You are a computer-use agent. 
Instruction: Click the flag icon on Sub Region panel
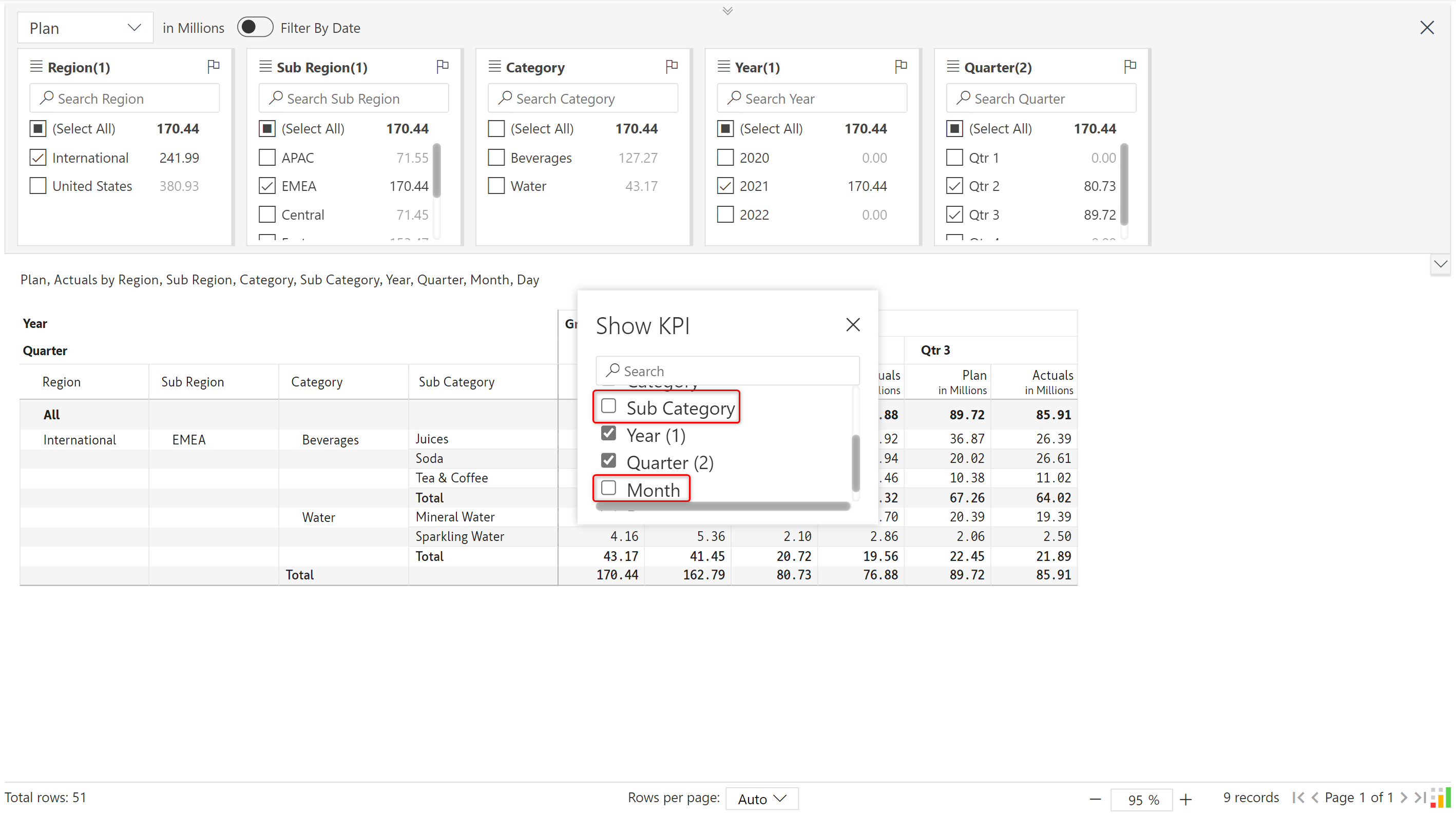[443, 67]
